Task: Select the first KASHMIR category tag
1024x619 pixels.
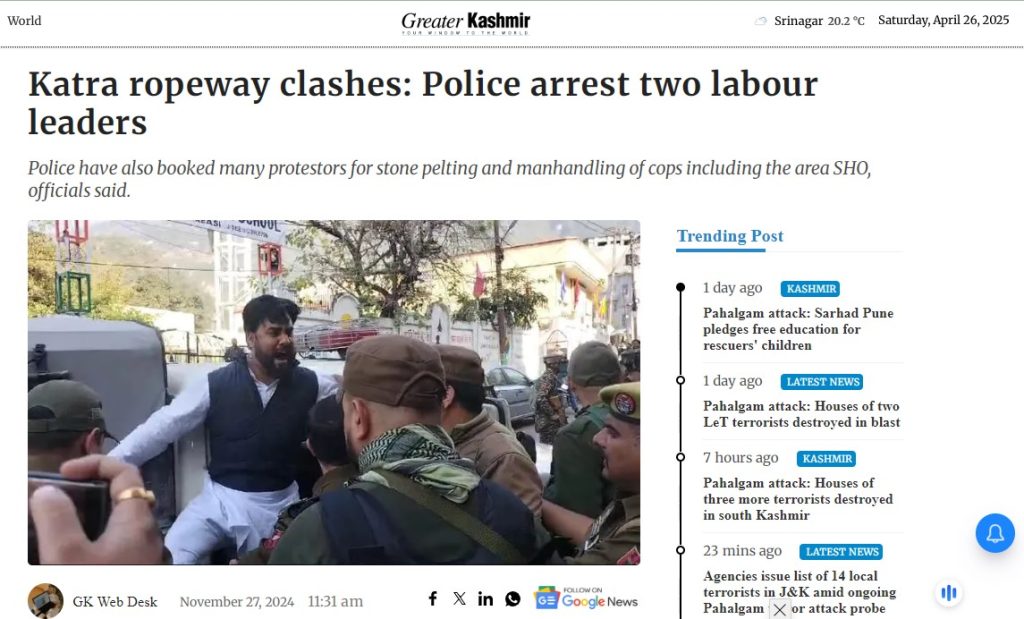Action: point(810,289)
